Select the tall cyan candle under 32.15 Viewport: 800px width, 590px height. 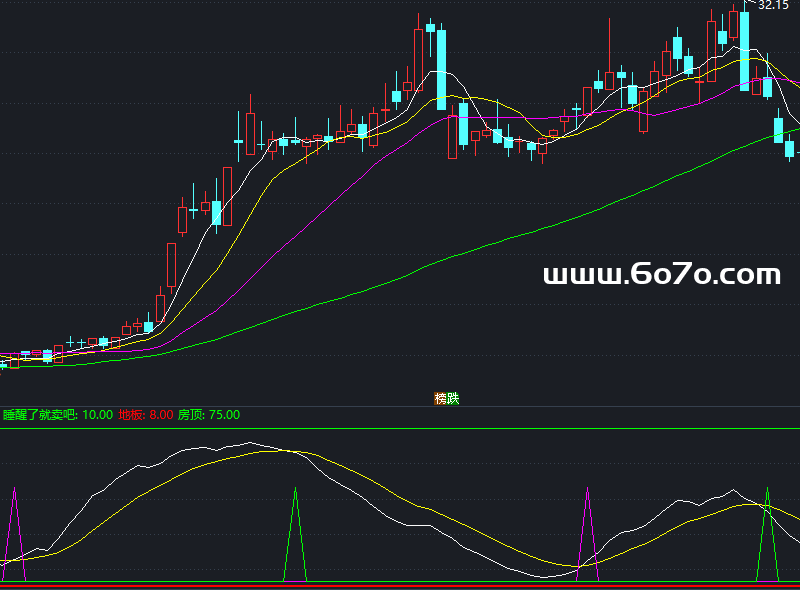click(745, 50)
